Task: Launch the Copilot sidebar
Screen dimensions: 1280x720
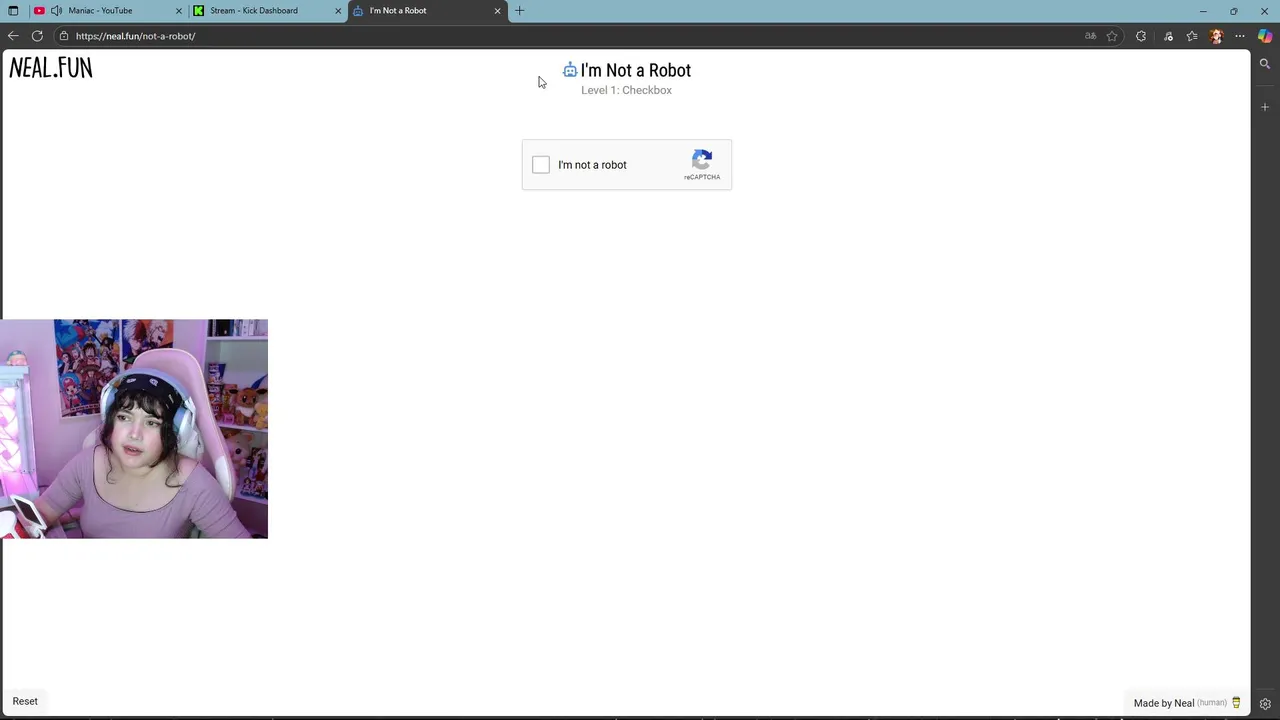Action: (1265, 36)
